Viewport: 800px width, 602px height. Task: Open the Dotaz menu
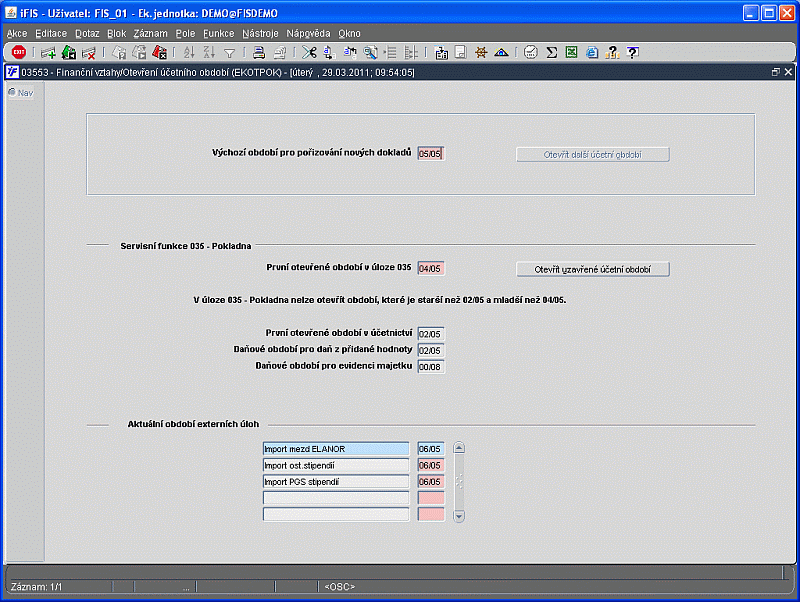(x=87, y=34)
